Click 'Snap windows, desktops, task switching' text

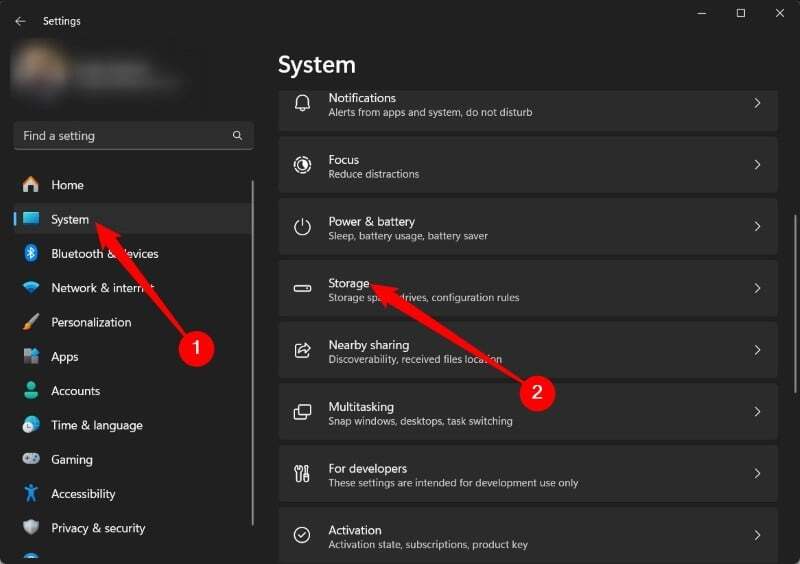pos(420,421)
